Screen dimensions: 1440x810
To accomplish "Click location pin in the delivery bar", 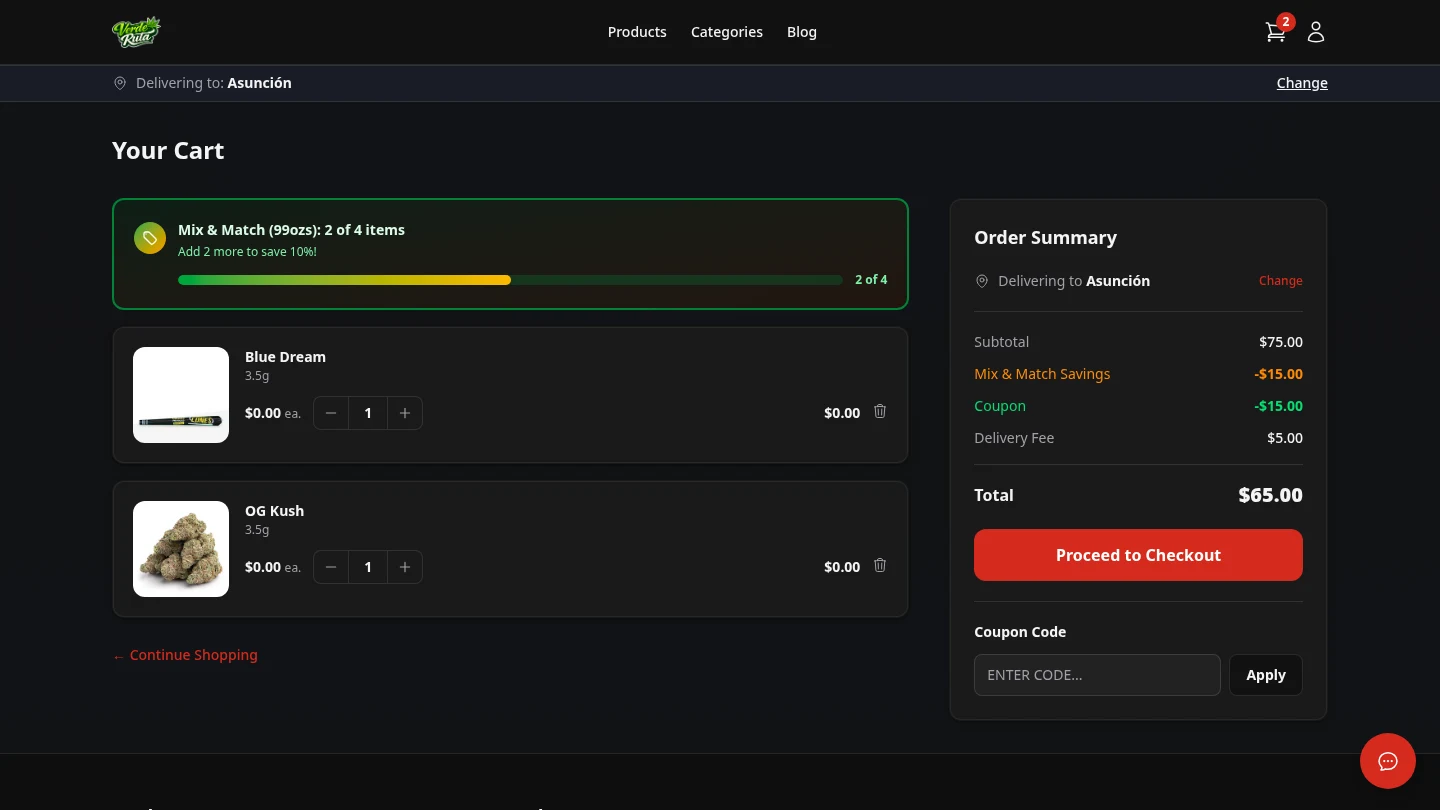I will 120,83.
